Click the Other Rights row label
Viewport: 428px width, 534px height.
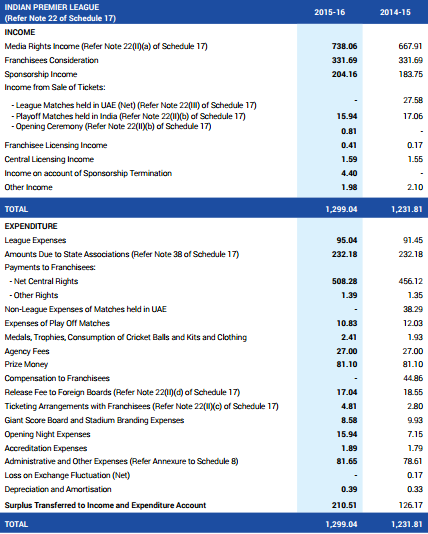coord(34,295)
